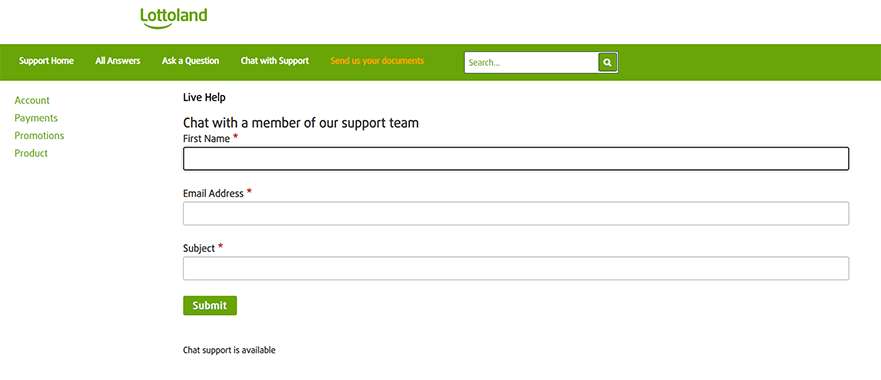Submit the chat request form
Viewport: 881px width, 380px height.
tap(210, 305)
